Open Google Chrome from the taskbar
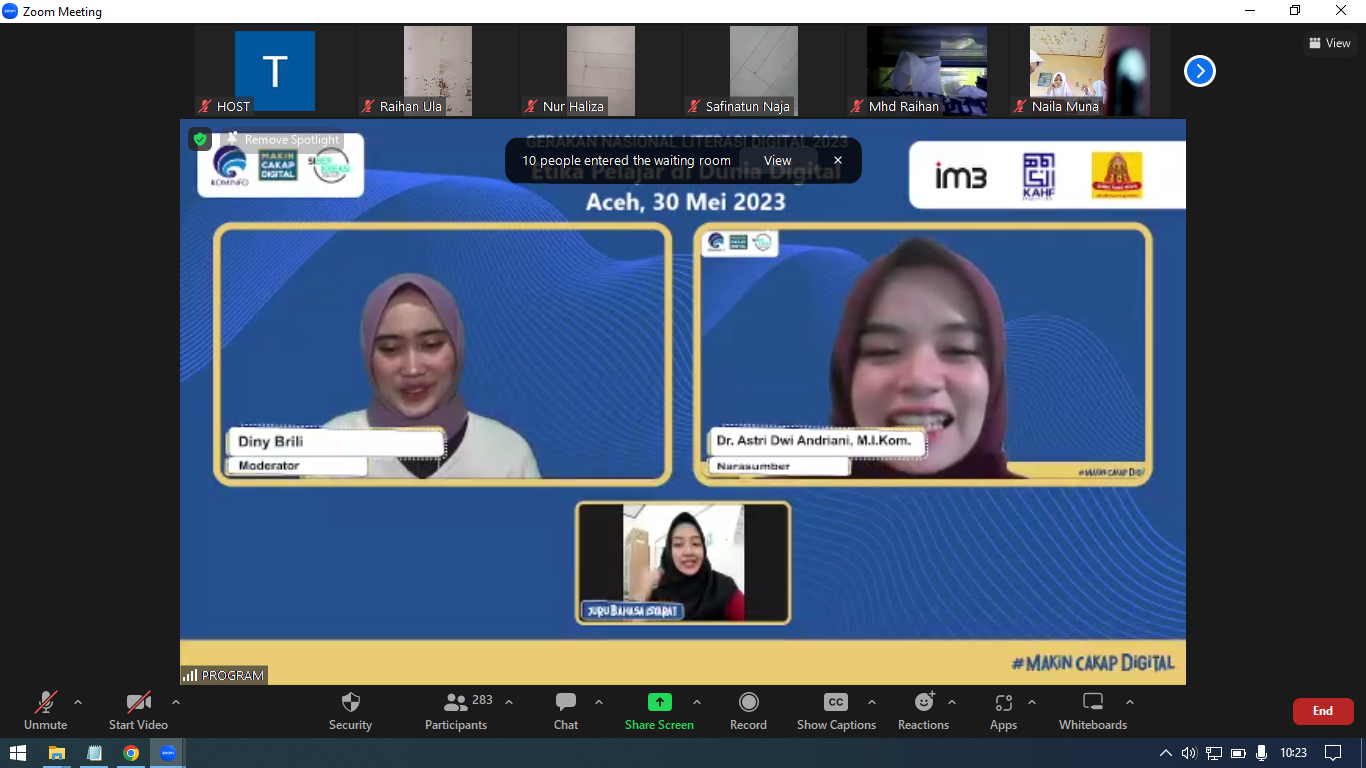The width and height of the screenshot is (1366, 768). (131, 753)
